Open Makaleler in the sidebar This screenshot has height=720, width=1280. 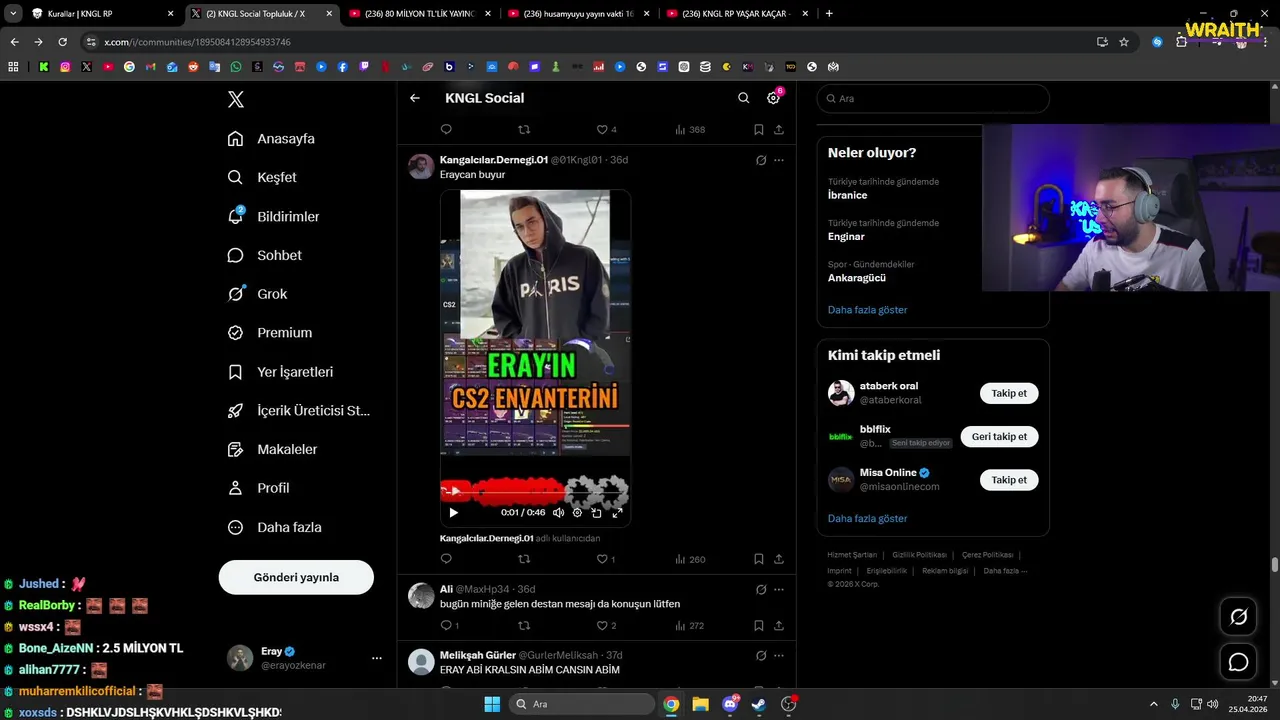pyautogui.click(x=272, y=449)
